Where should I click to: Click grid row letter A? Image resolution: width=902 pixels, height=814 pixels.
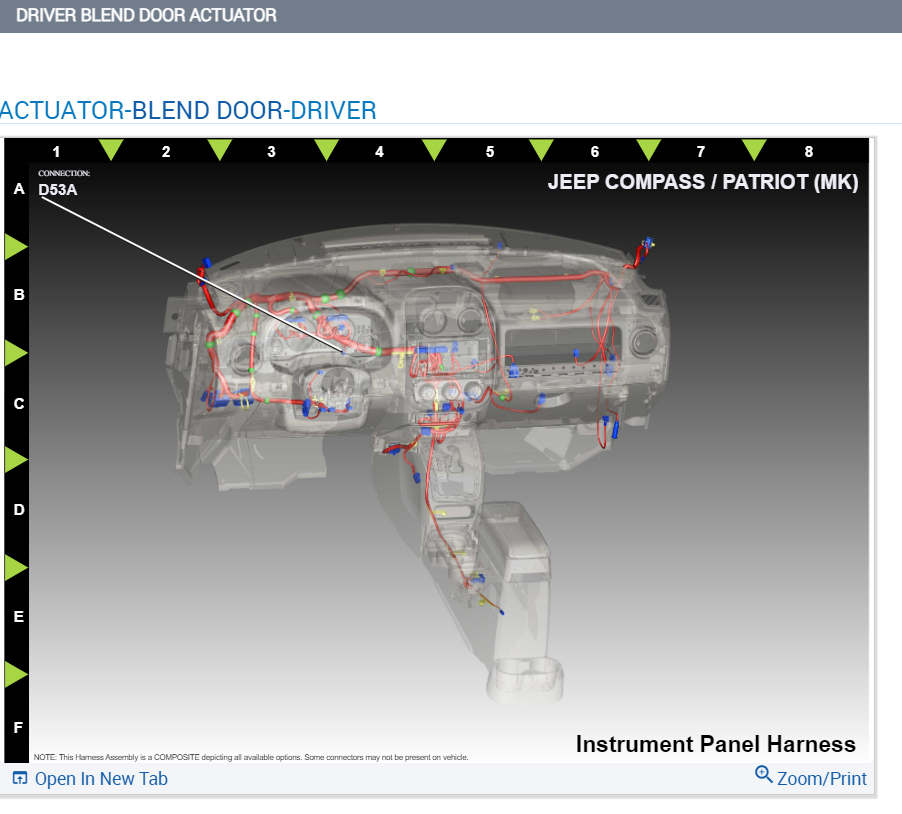(x=19, y=189)
